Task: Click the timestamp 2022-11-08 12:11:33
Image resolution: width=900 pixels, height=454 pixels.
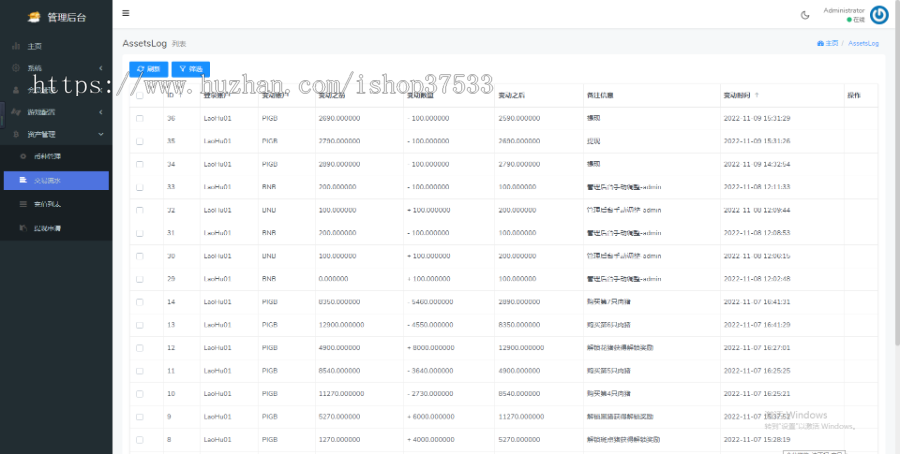Action: click(757, 187)
